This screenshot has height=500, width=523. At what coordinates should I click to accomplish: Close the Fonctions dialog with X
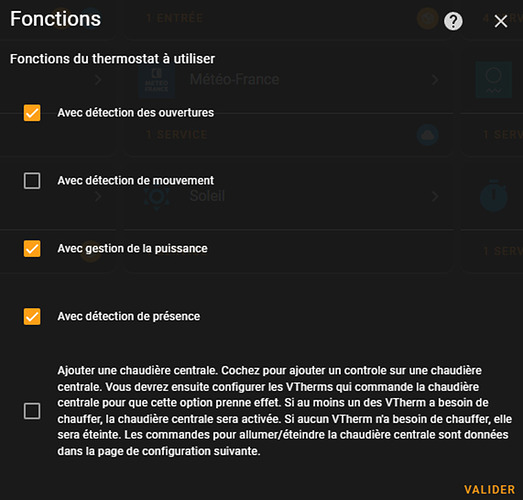[x=501, y=21]
